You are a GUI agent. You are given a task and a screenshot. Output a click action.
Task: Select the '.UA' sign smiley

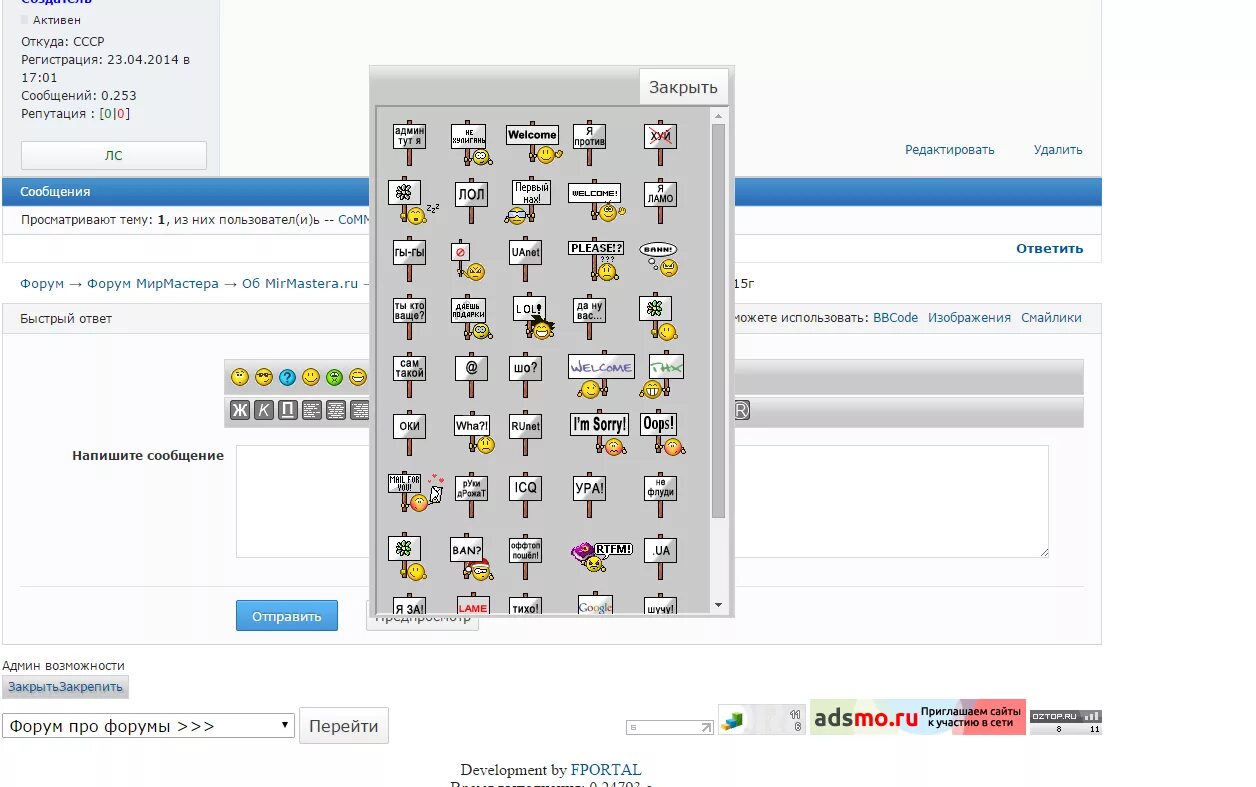(660, 557)
